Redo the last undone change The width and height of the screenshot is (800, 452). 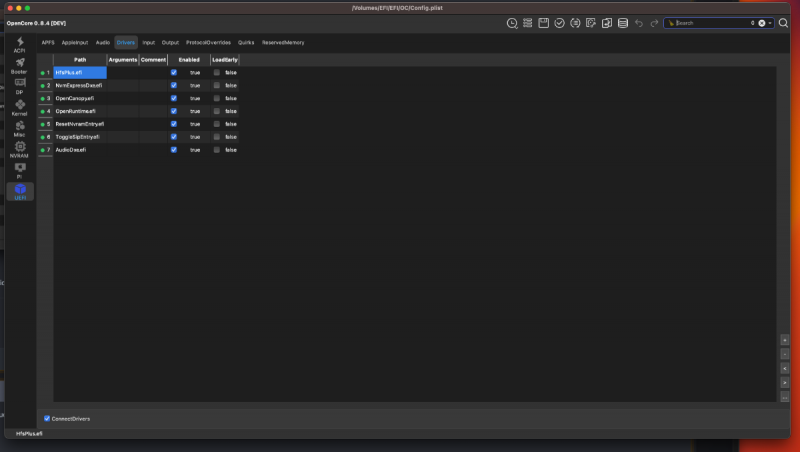pyautogui.click(x=654, y=23)
